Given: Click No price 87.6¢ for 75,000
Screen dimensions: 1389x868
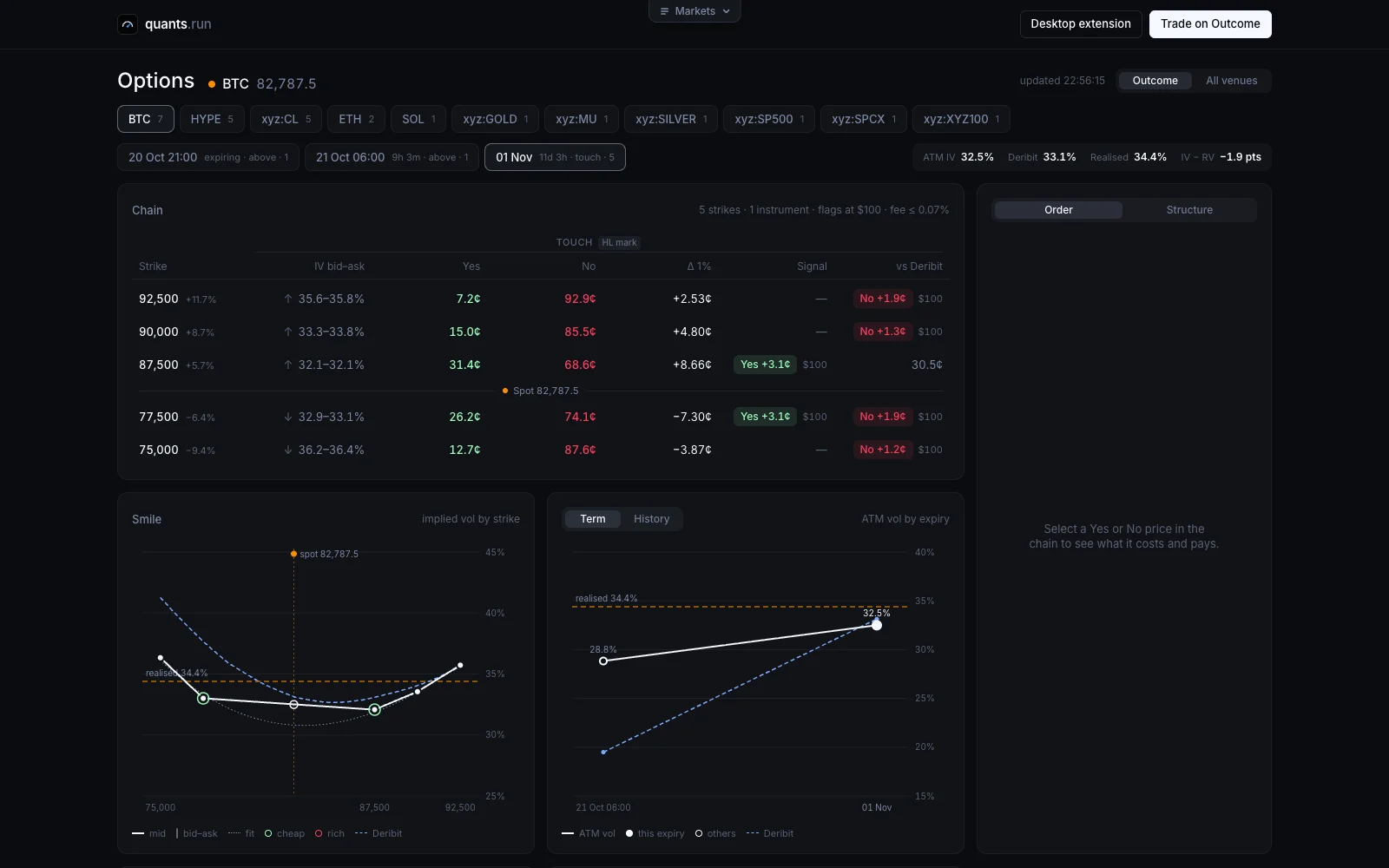Looking at the screenshot, I should pyautogui.click(x=580, y=450).
